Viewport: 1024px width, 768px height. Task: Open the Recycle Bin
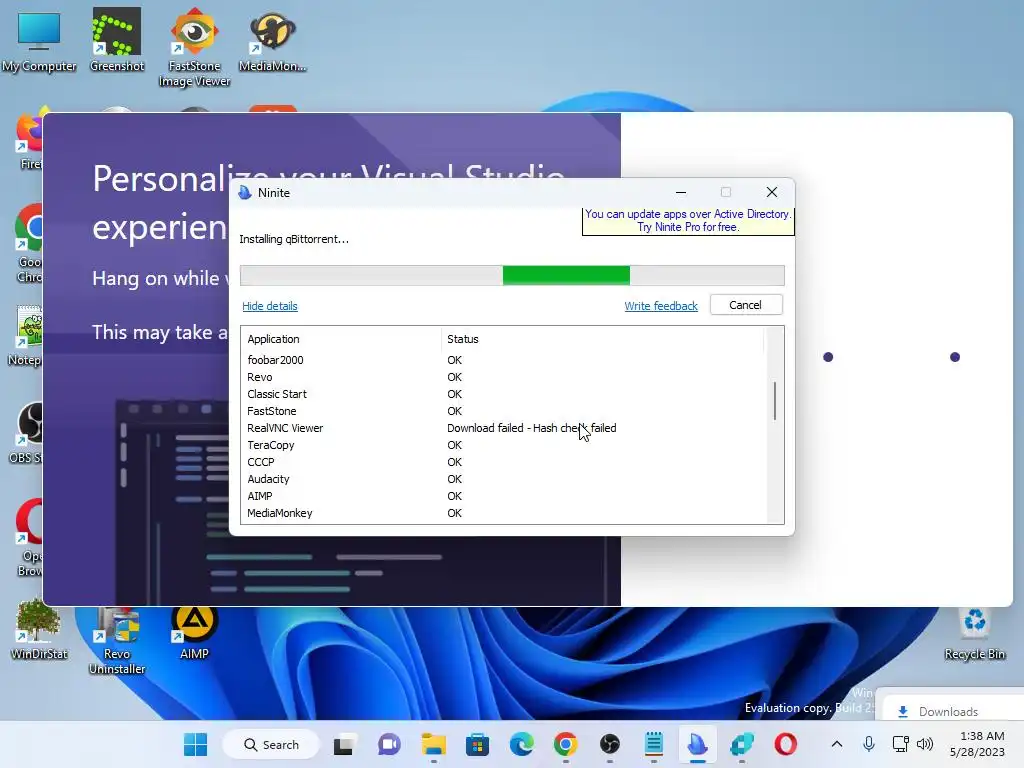(974, 632)
